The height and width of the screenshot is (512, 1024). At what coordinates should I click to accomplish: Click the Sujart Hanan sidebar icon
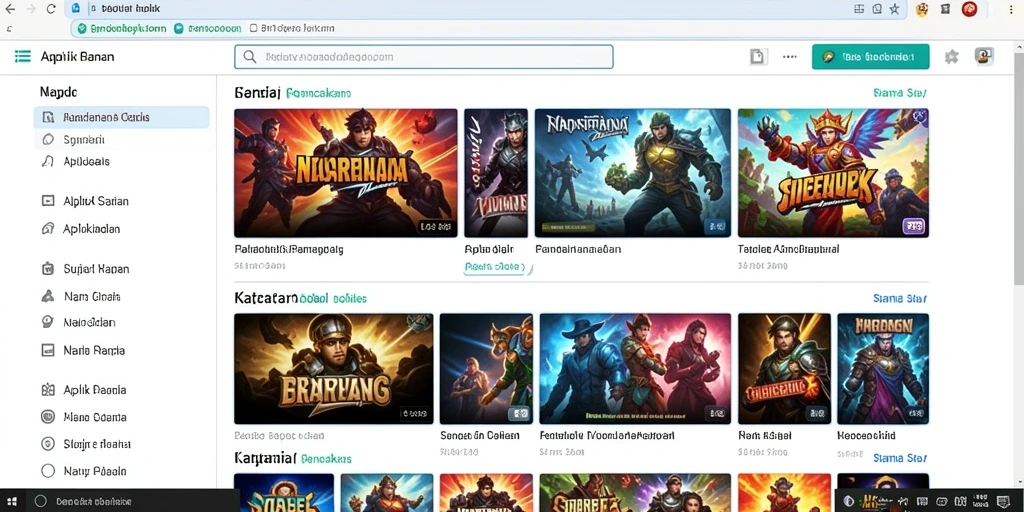point(48,268)
